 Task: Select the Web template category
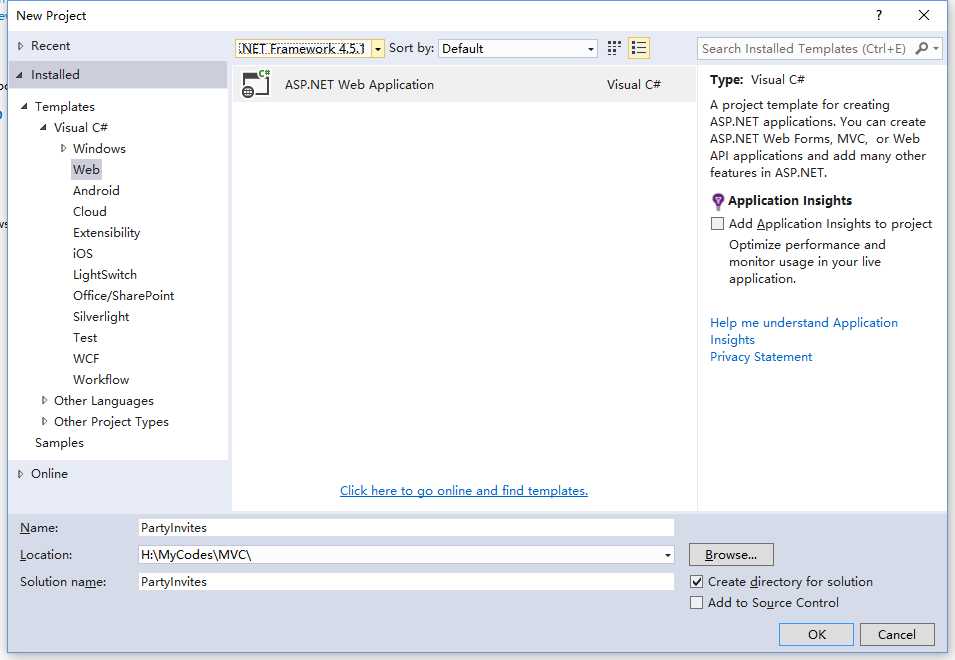[86, 170]
